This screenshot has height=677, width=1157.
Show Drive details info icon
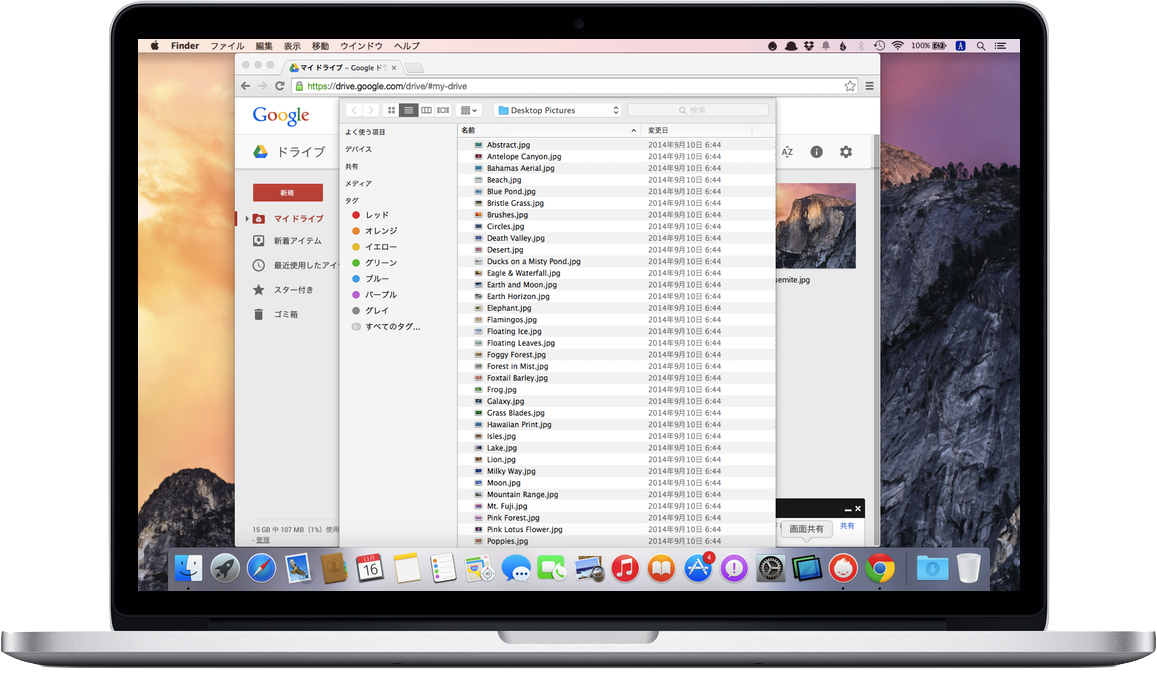tap(816, 151)
